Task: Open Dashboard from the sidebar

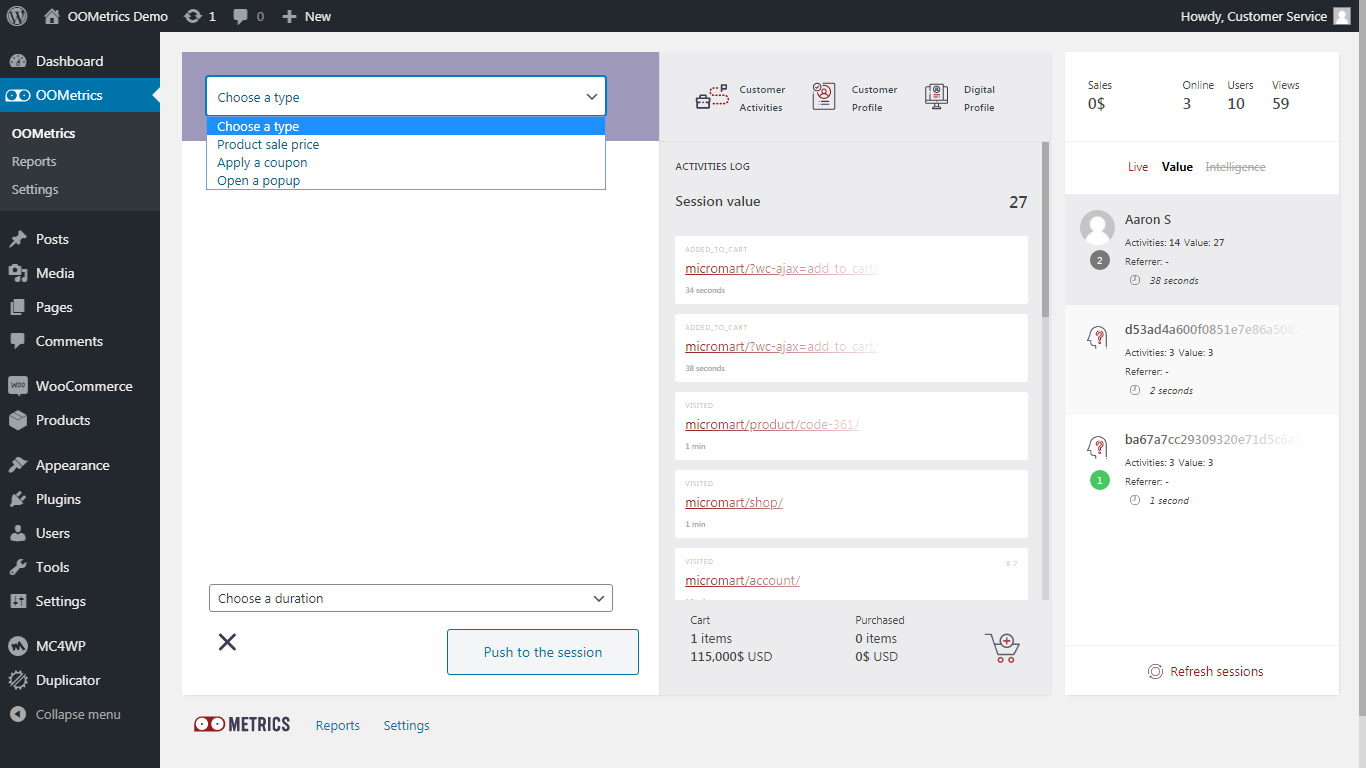Action: coord(80,61)
